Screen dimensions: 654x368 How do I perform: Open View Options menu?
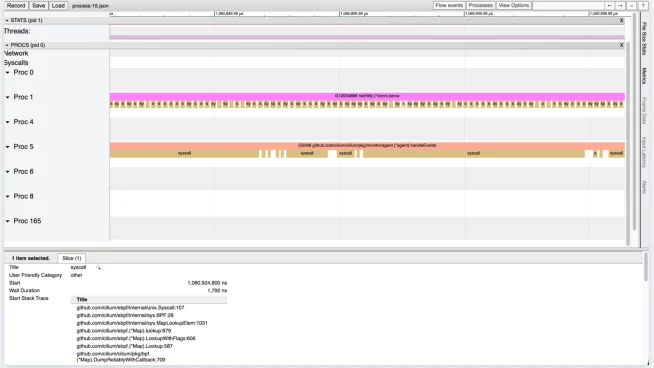coord(513,5)
